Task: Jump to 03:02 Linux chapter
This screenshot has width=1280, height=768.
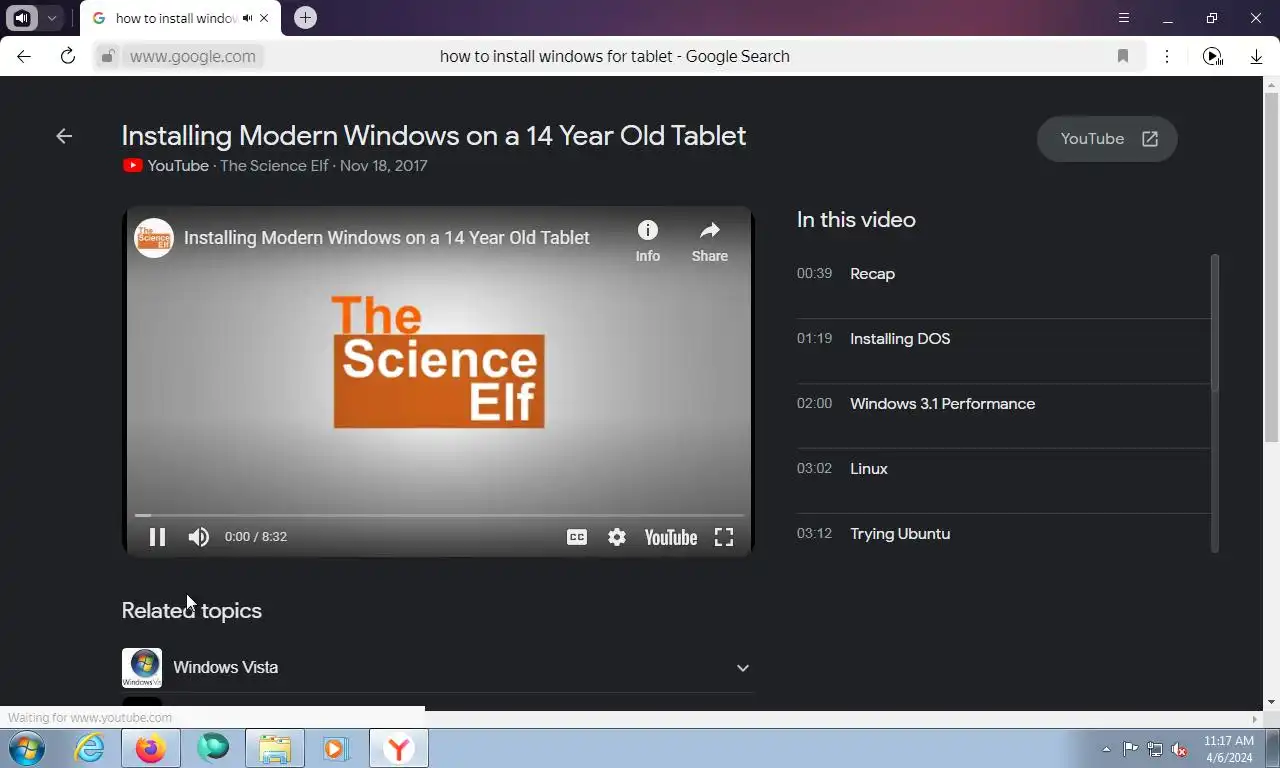Action: pyautogui.click(x=1003, y=469)
